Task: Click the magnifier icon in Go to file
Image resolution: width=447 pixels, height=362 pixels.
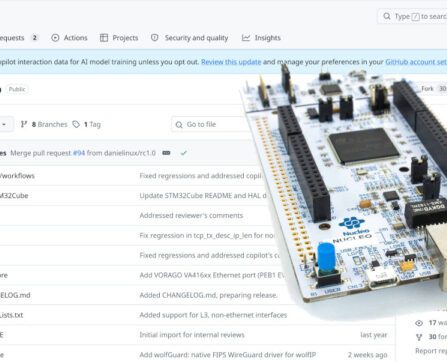Action: (x=179, y=125)
